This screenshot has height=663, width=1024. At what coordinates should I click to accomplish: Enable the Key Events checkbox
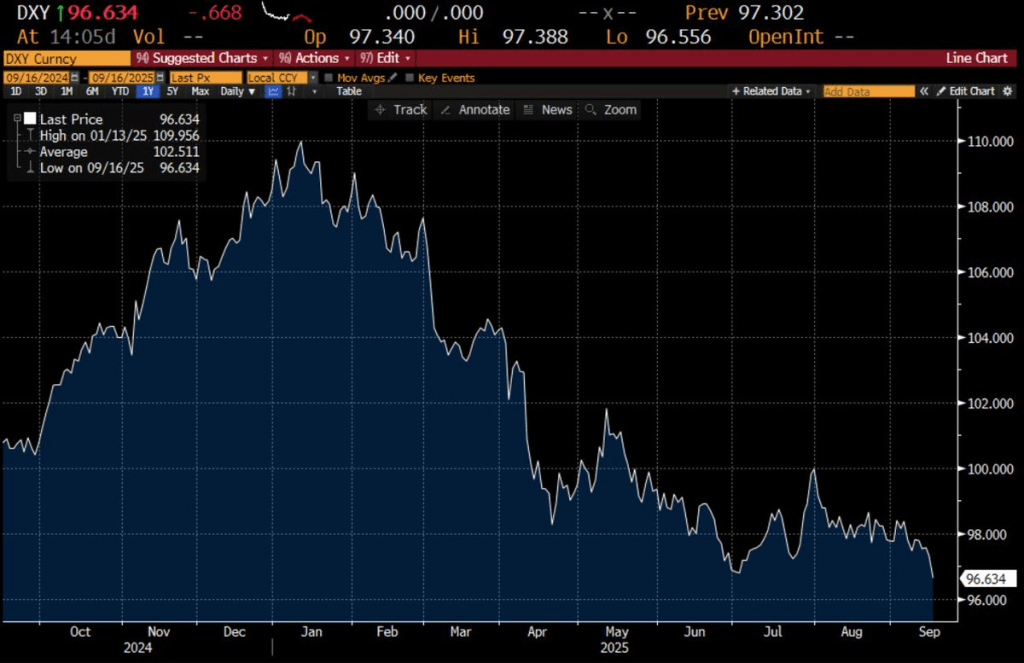[409, 77]
